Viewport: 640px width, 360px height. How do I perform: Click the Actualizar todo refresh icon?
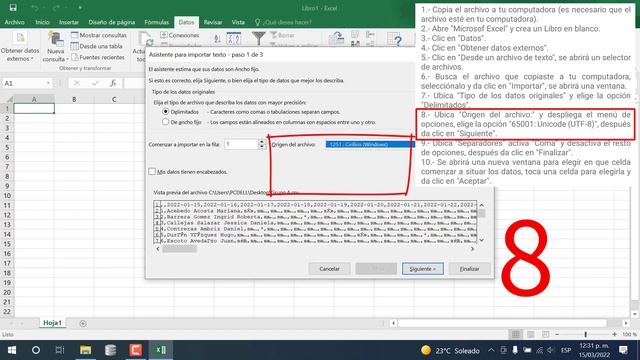(x=145, y=39)
